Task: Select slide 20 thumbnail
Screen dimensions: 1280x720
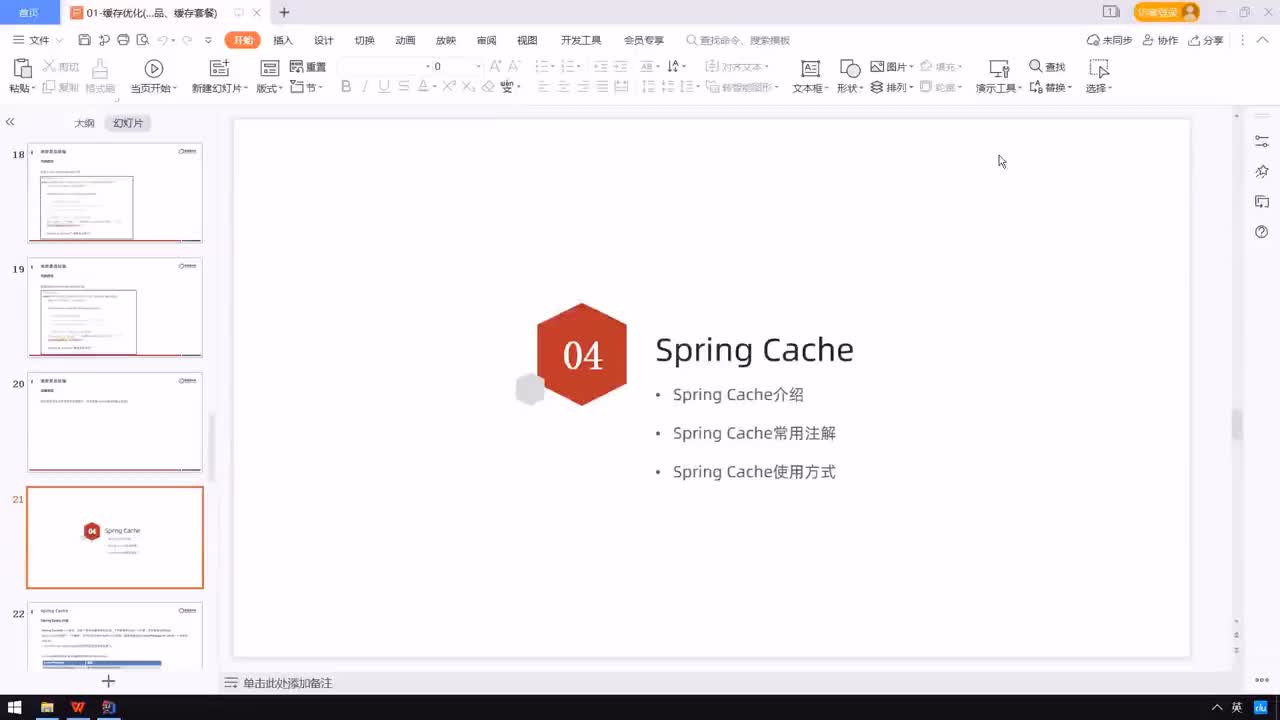Action: coord(115,422)
